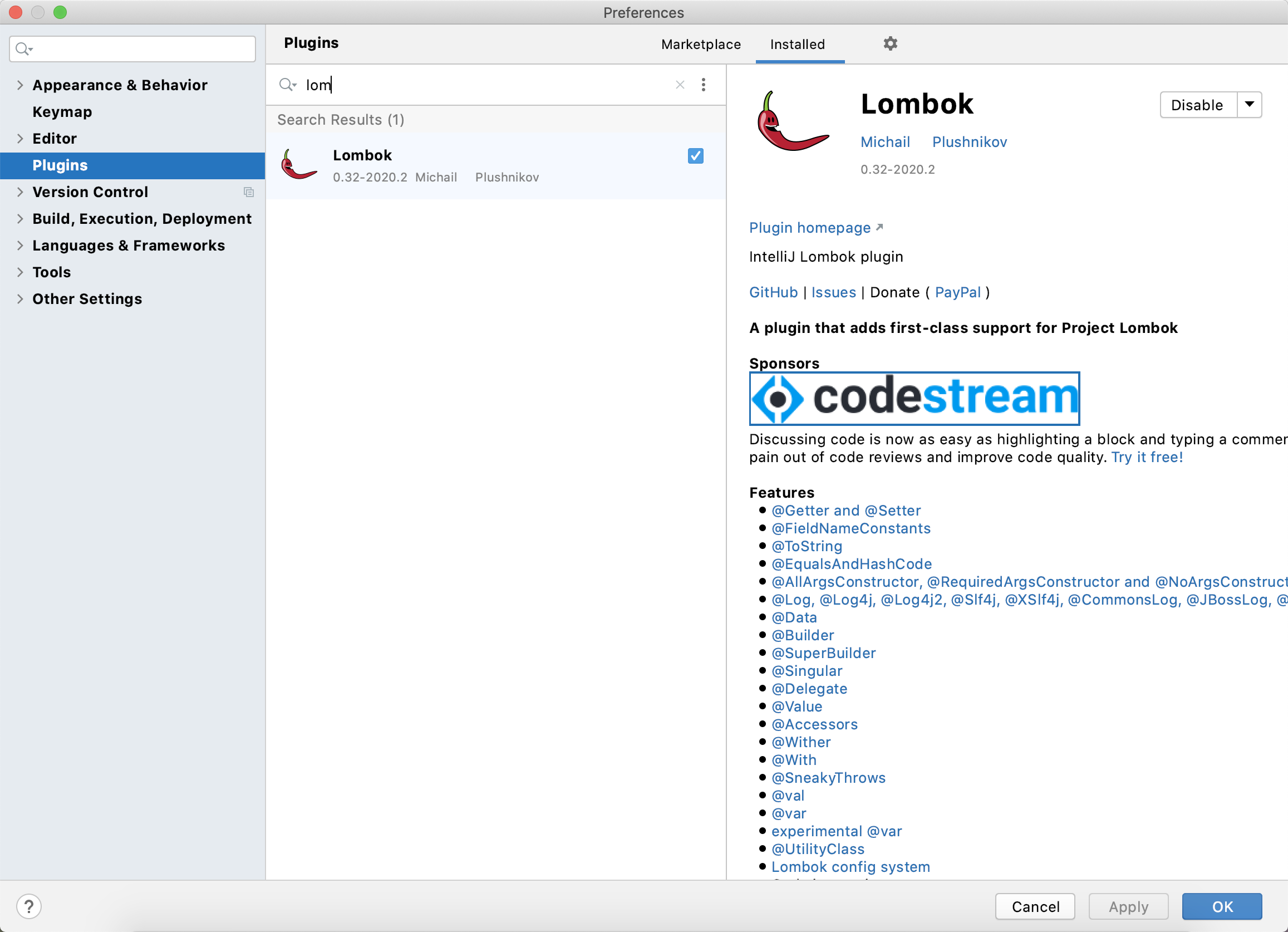Clear the plugin search field with X
1288x932 pixels.
tap(680, 85)
